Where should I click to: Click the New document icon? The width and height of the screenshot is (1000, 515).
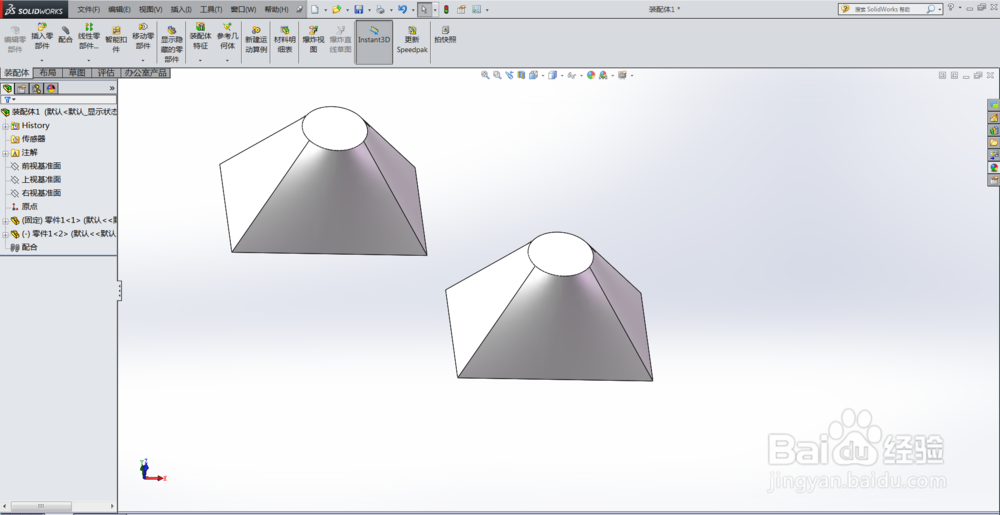click(314, 10)
